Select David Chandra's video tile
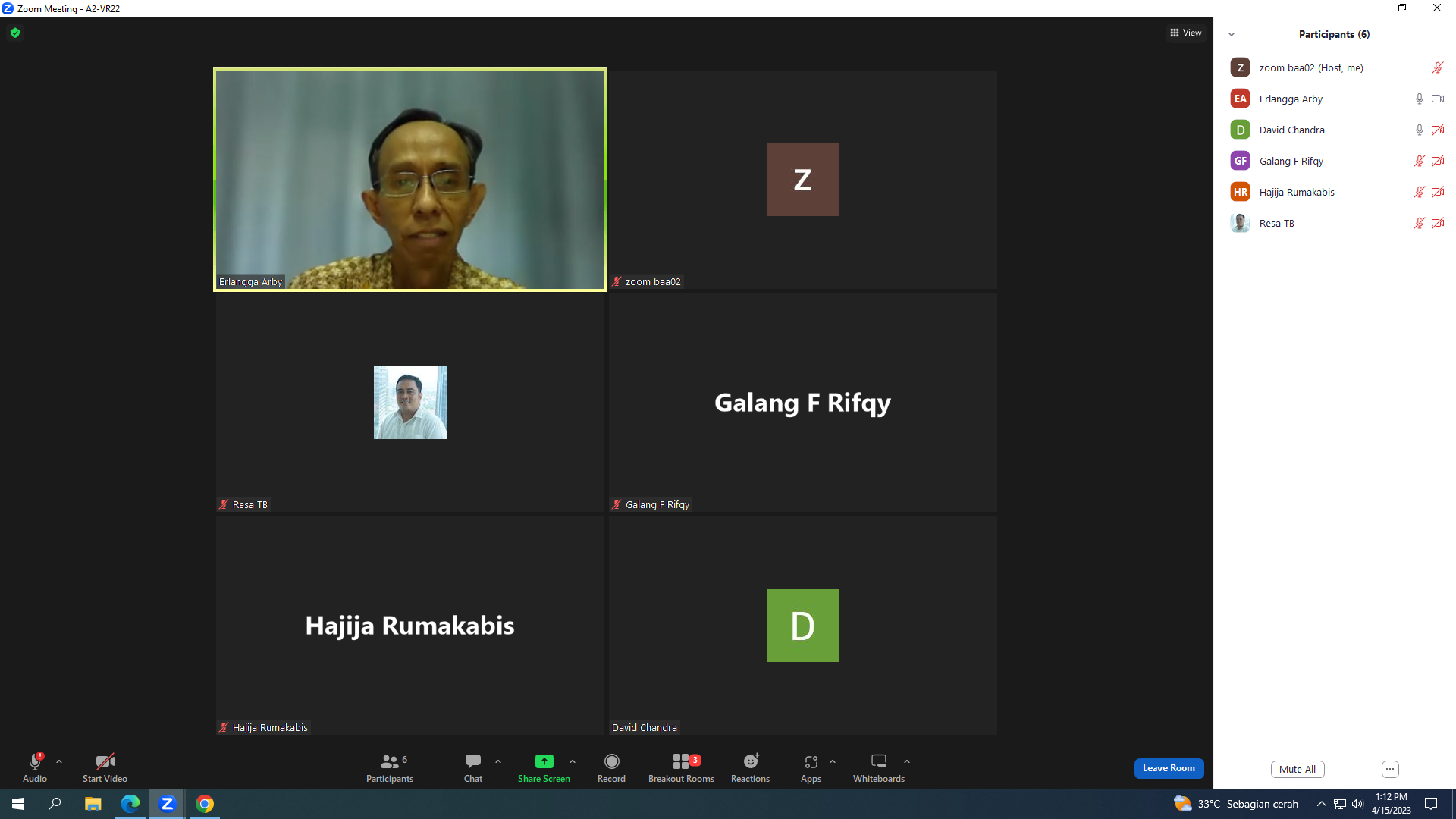The height and width of the screenshot is (819, 1456). click(x=803, y=626)
